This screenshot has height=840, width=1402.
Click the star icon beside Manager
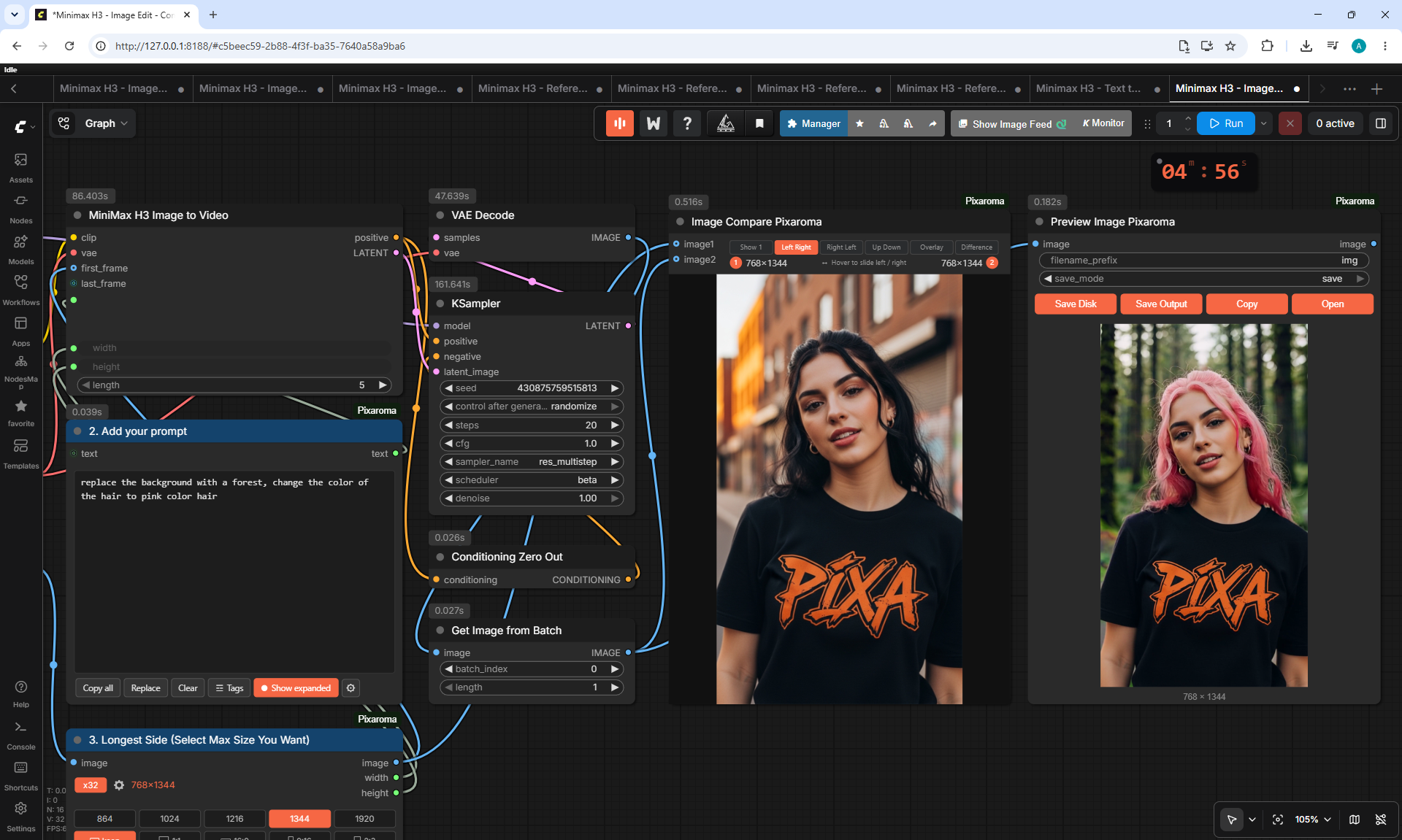click(859, 123)
